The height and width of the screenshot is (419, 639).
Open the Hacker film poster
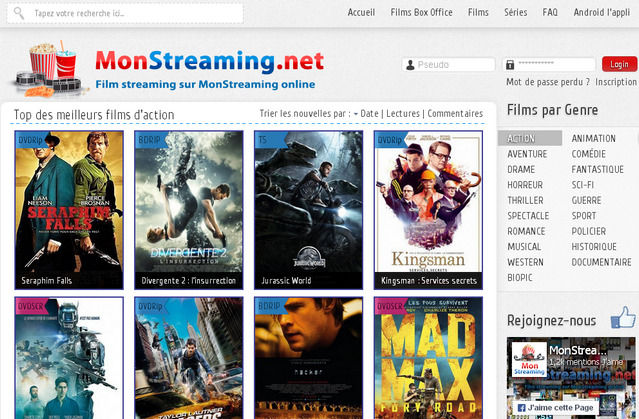308,358
